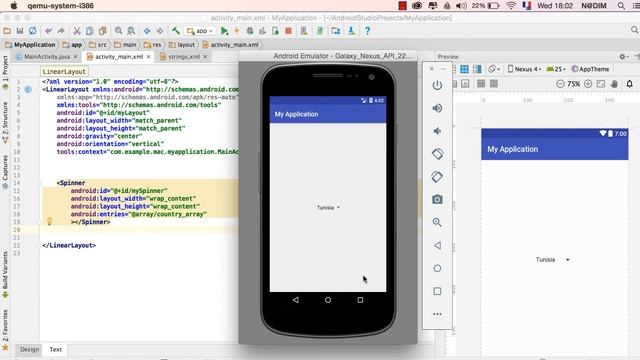The height and width of the screenshot is (360, 640).
Task: Open the Structure side tab
Action: (5, 122)
